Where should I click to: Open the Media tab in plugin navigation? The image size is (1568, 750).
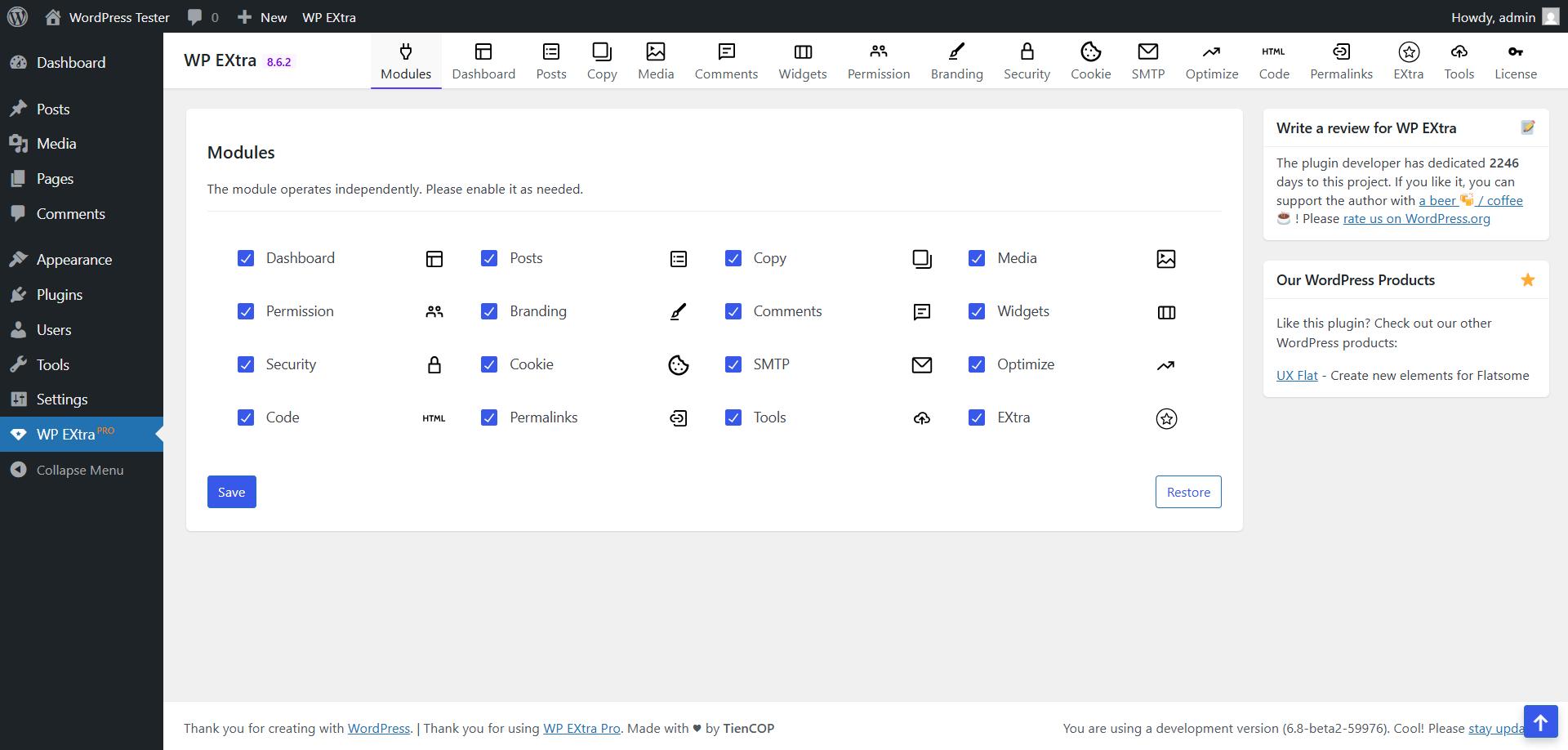(x=656, y=61)
